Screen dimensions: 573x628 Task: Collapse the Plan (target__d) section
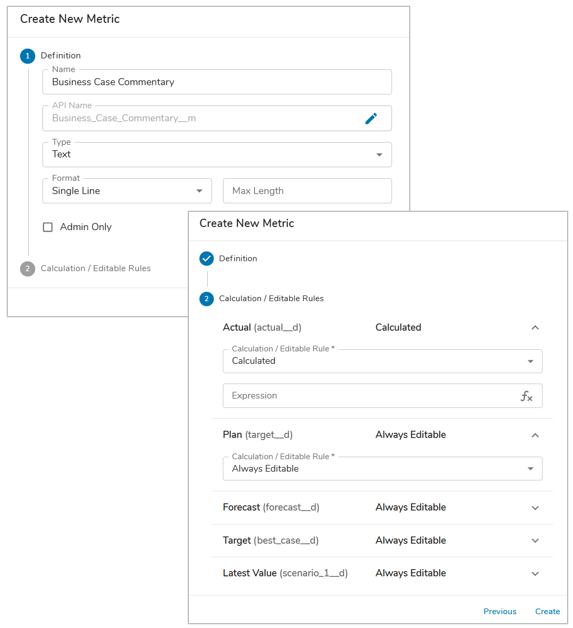[x=535, y=435]
